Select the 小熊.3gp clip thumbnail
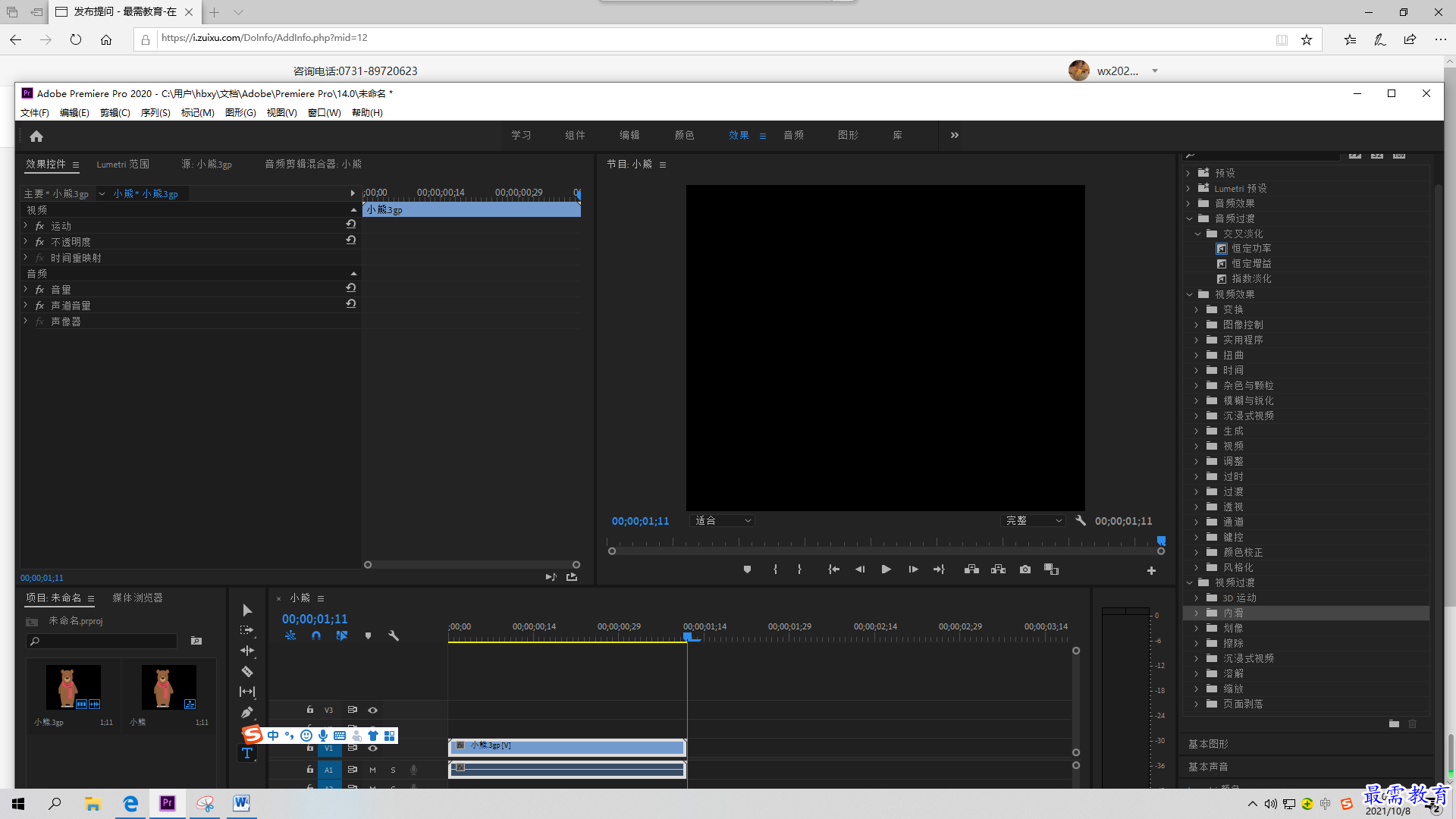This screenshot has width=1456, height=819. [x=74, y=687]
